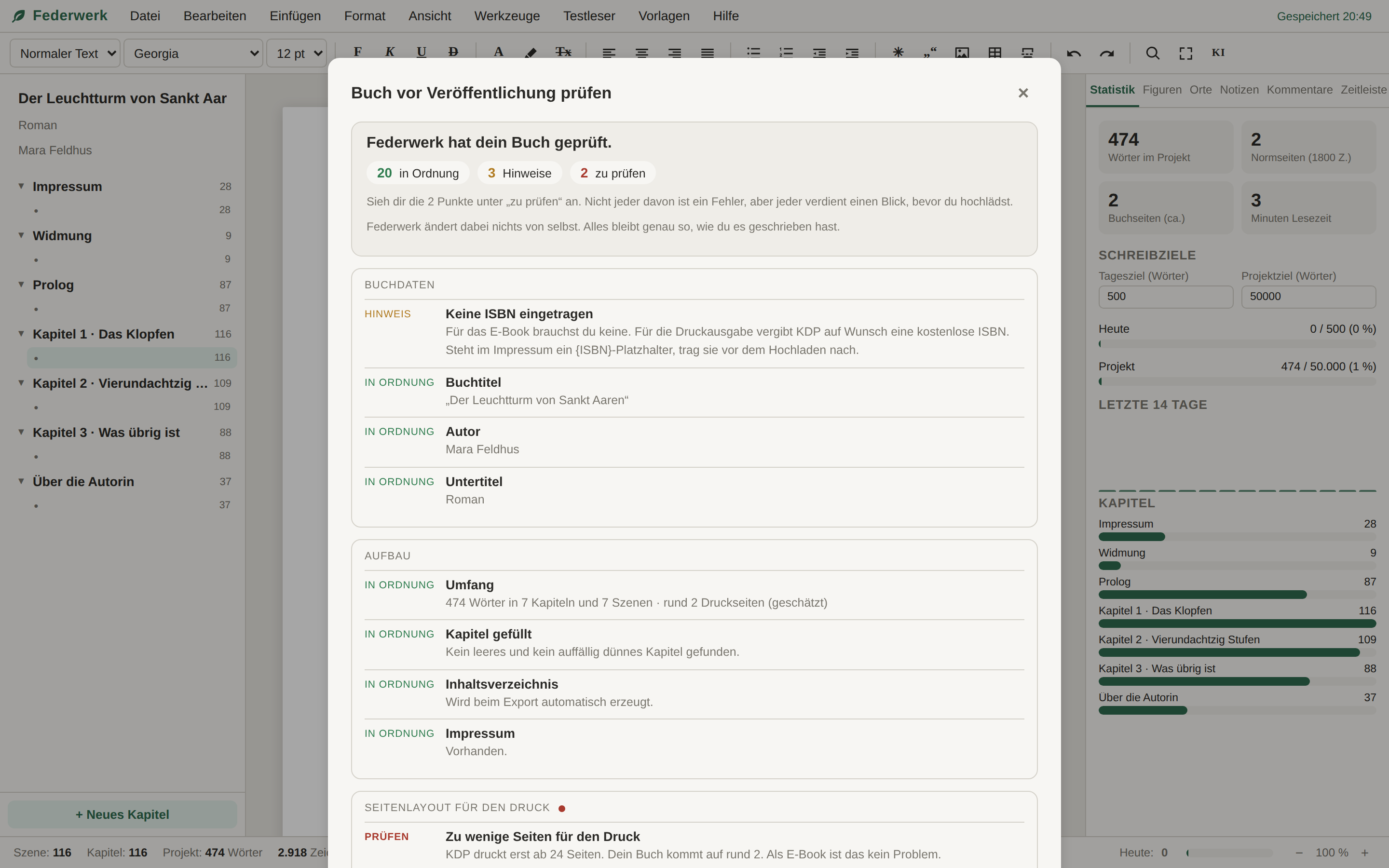Switch to fullscreen writing mode
Viewport: 1389px width, 868px height.
1185,54
